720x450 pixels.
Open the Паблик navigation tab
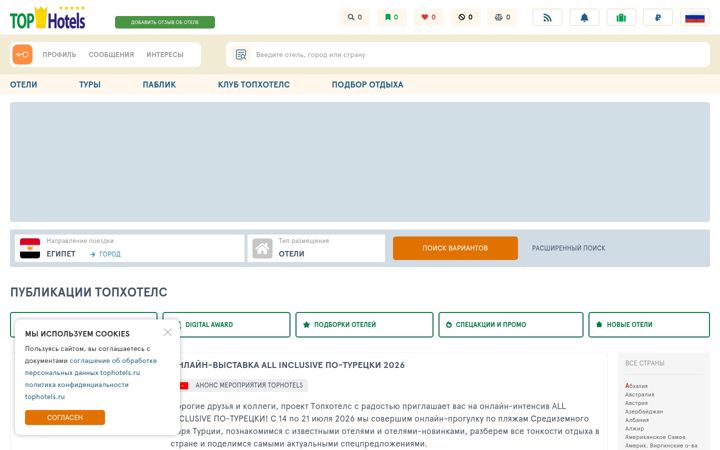pos(159,84)
